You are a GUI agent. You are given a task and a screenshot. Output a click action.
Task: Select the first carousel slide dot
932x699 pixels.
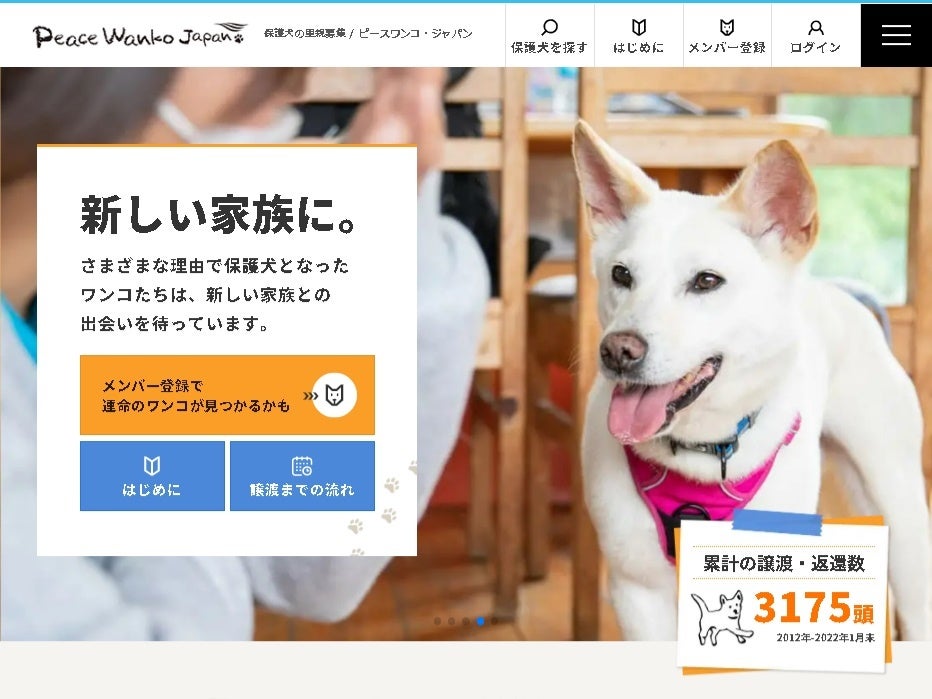[x=437, y=621]
